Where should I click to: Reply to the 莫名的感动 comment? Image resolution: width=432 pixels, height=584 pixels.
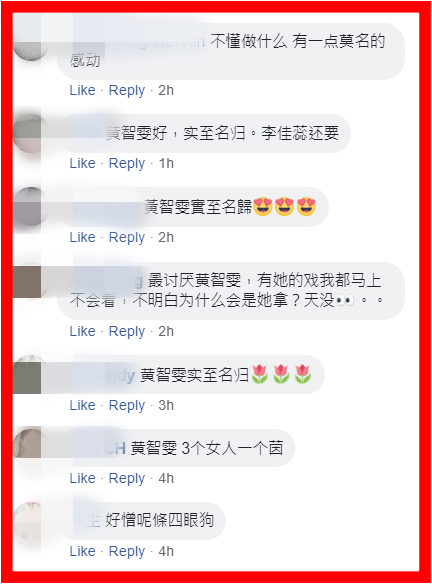(x=127, y=91)
